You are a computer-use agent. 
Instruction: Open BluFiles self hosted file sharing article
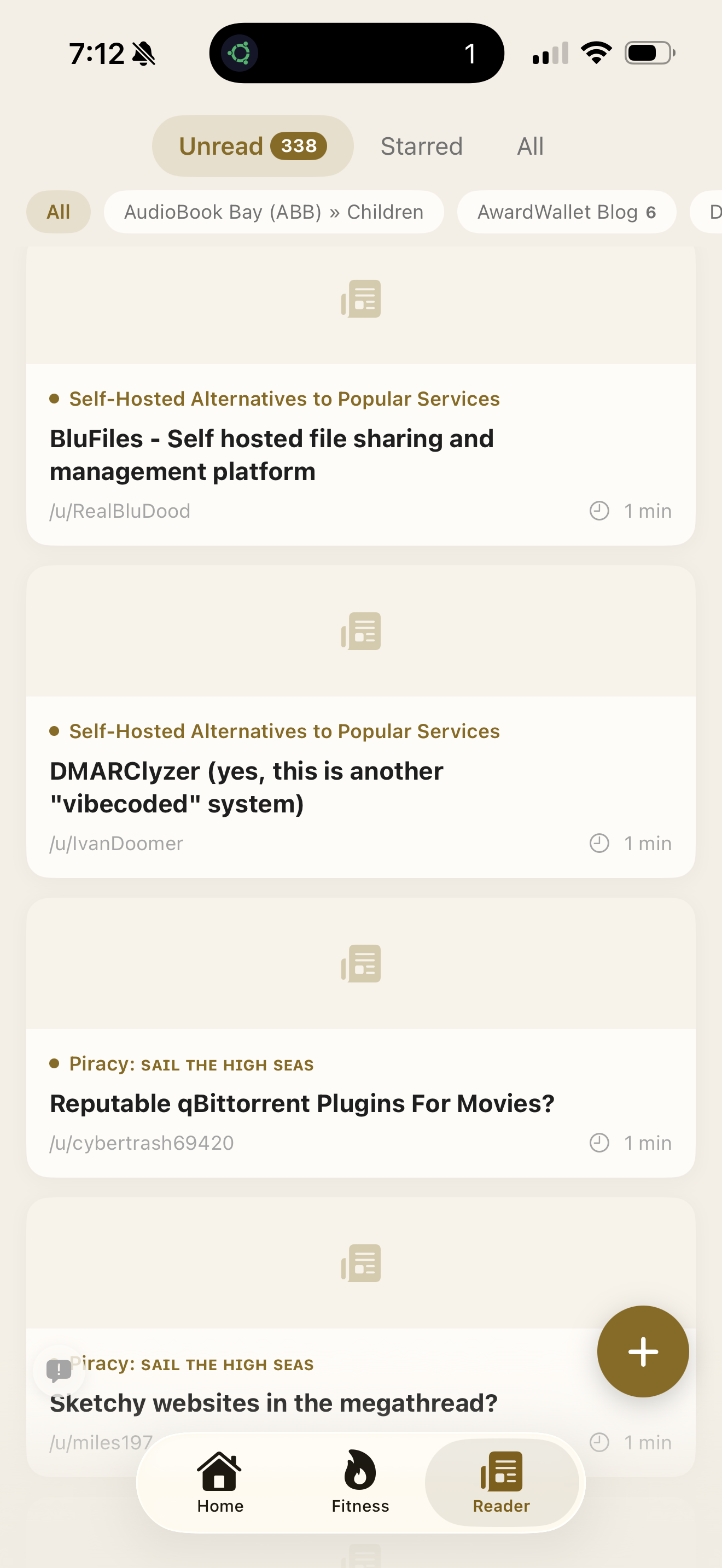click(271, 455)
